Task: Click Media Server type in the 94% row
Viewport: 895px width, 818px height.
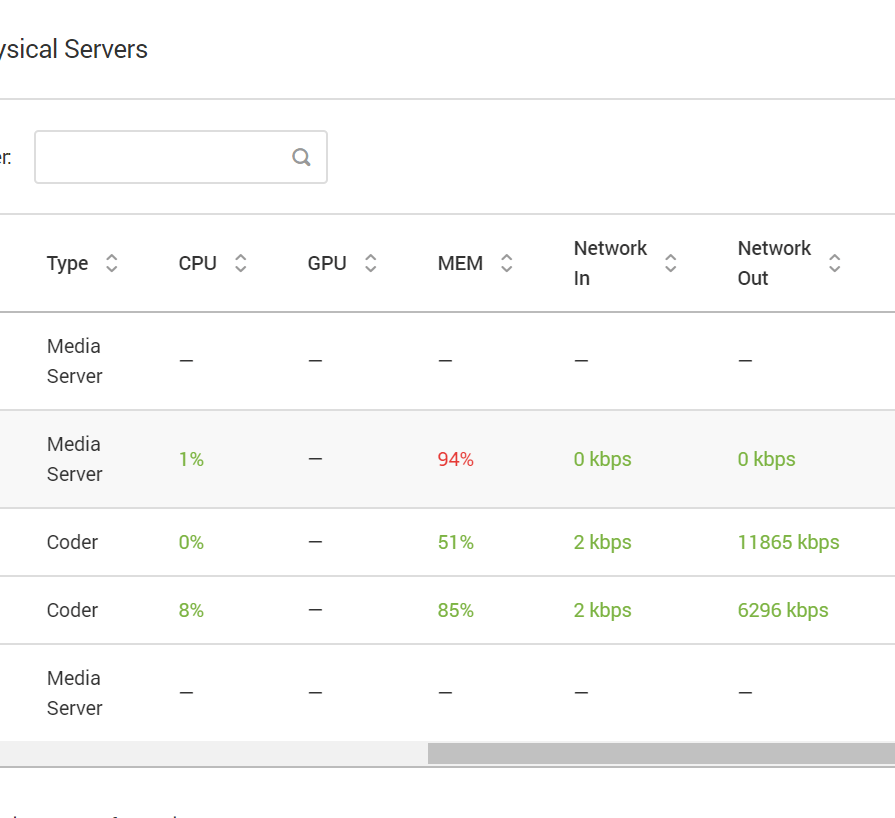Action: (74, 459)
